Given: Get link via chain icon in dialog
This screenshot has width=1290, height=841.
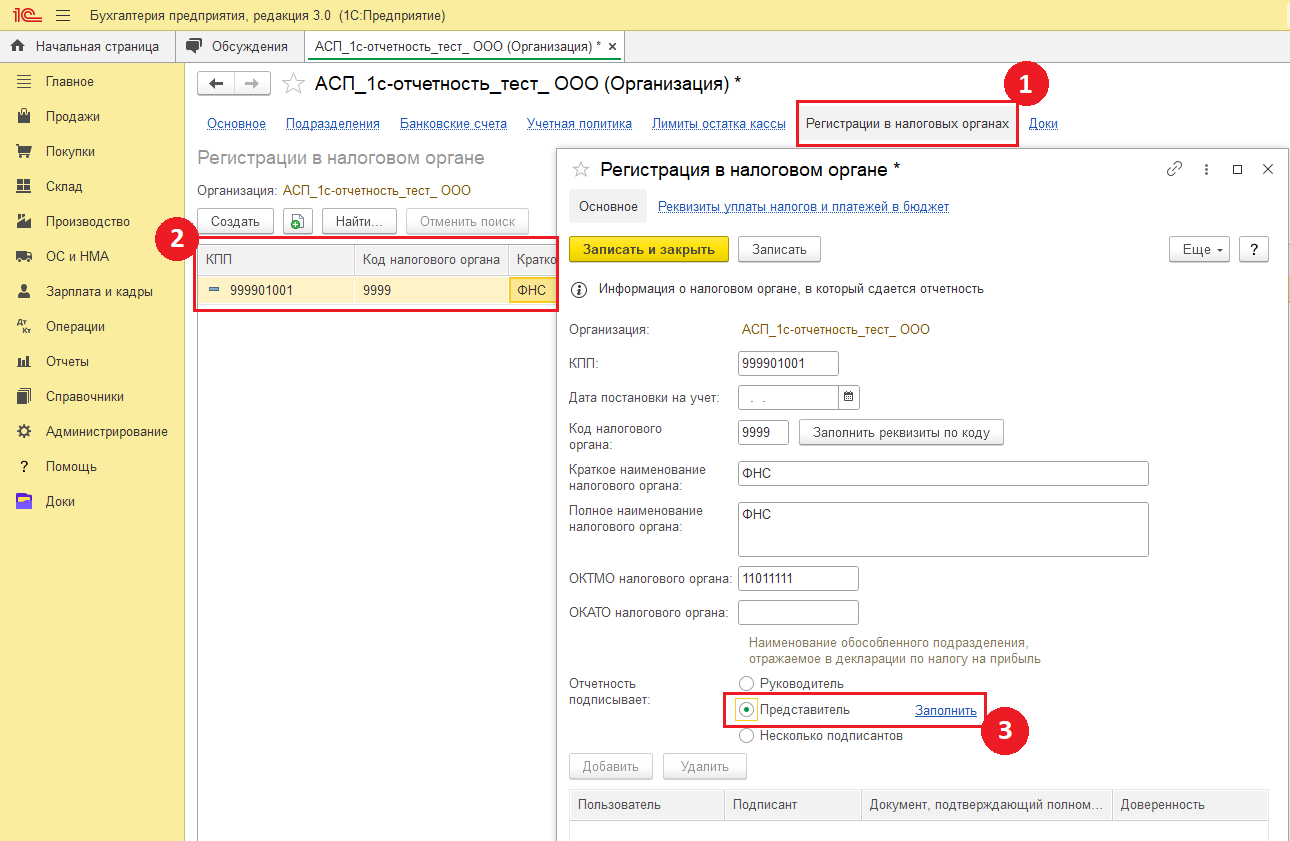Looking at the screenshot, I should [x=1174, y=169].
